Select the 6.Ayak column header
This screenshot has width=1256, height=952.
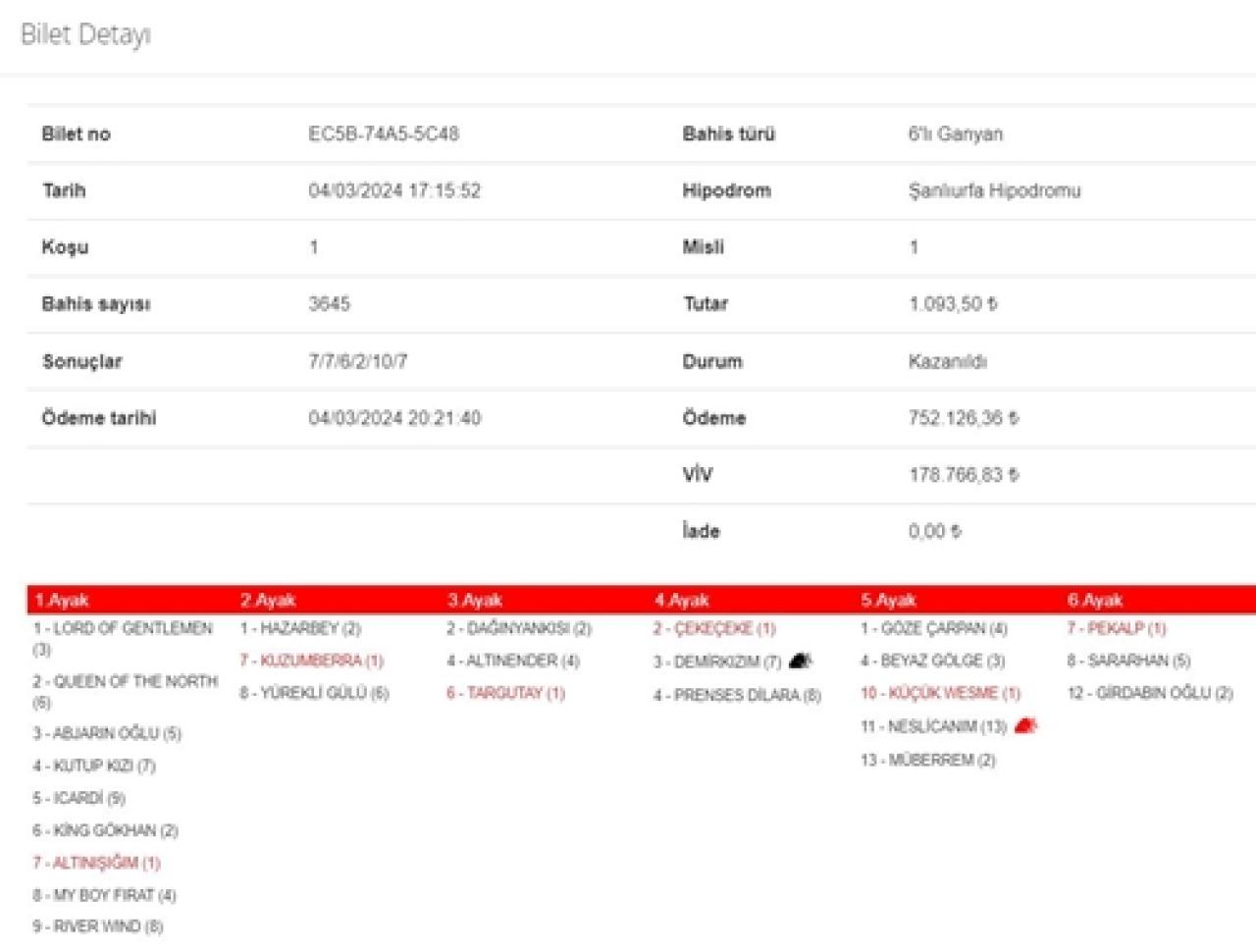tap(1094, 600)
